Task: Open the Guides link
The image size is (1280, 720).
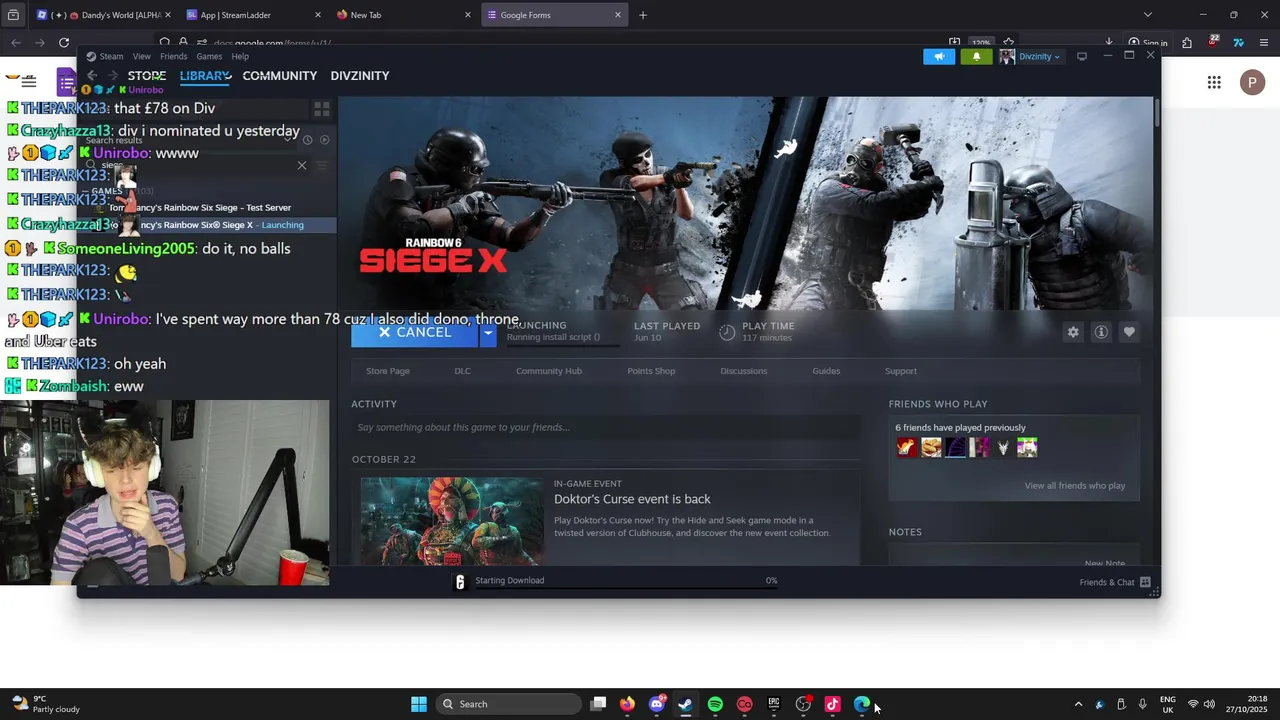Action: tap(826, 371)
